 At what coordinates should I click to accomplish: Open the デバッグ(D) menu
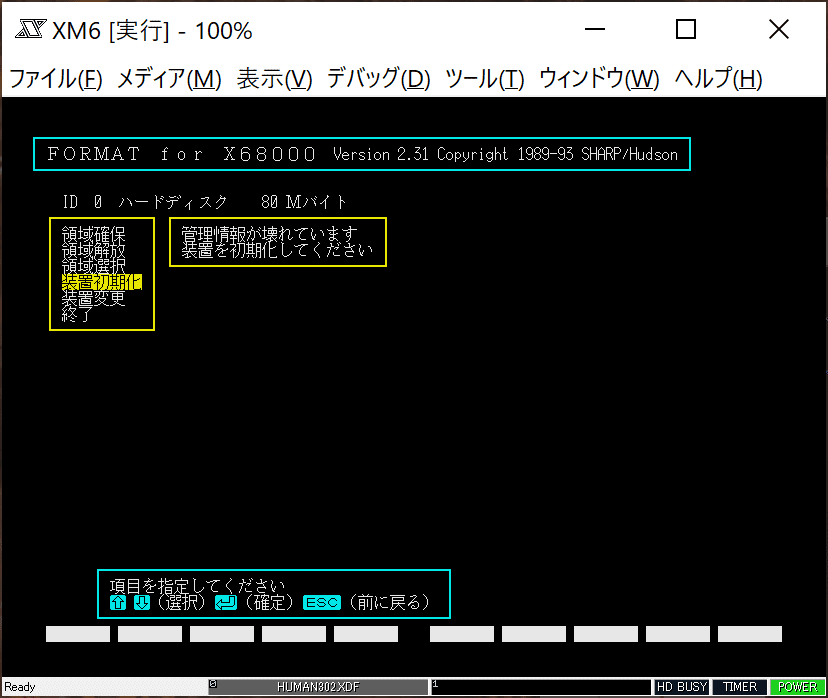coord(379,79)
